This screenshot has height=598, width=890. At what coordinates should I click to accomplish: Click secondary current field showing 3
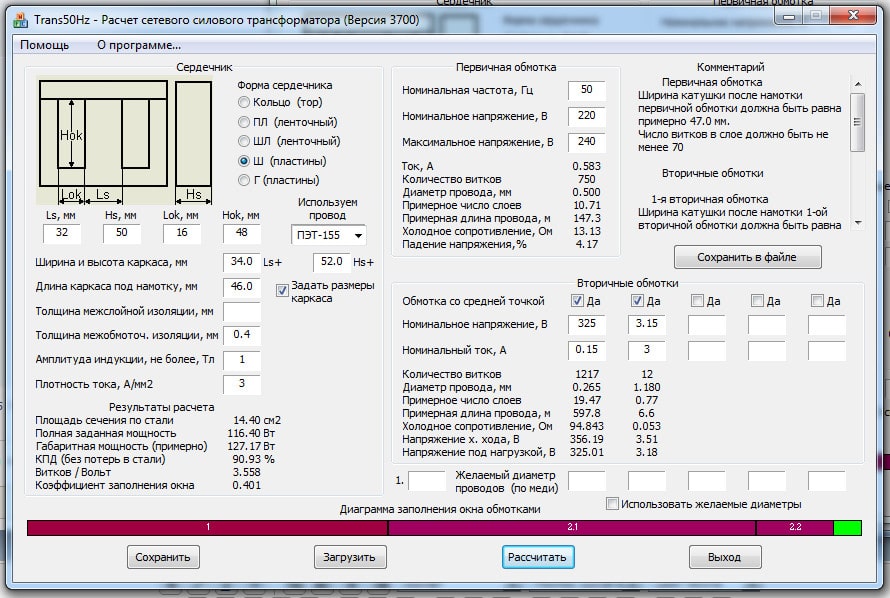tap(646, 350)
